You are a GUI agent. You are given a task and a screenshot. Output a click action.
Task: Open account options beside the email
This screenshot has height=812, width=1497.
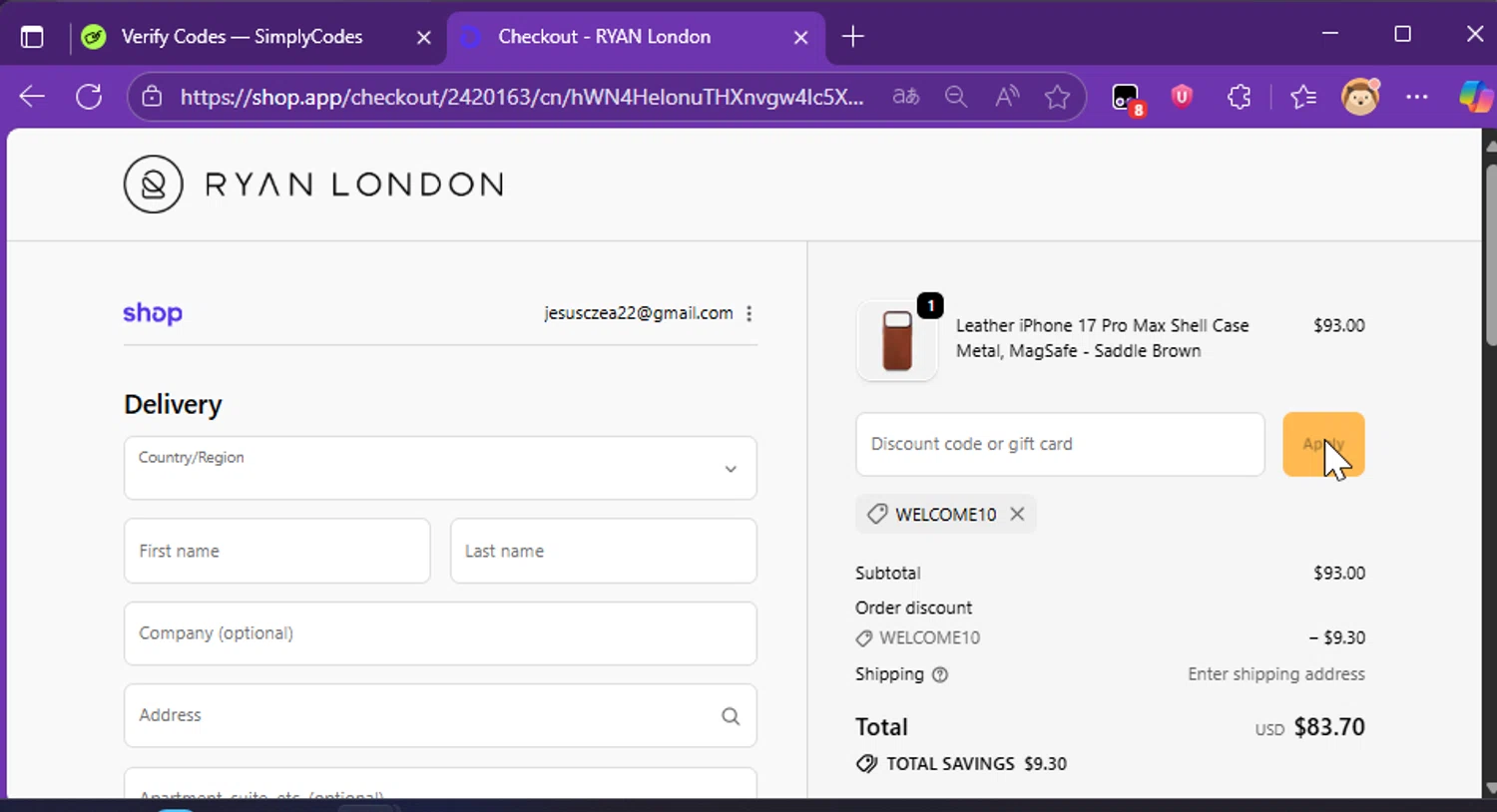(x=748, y=313)
